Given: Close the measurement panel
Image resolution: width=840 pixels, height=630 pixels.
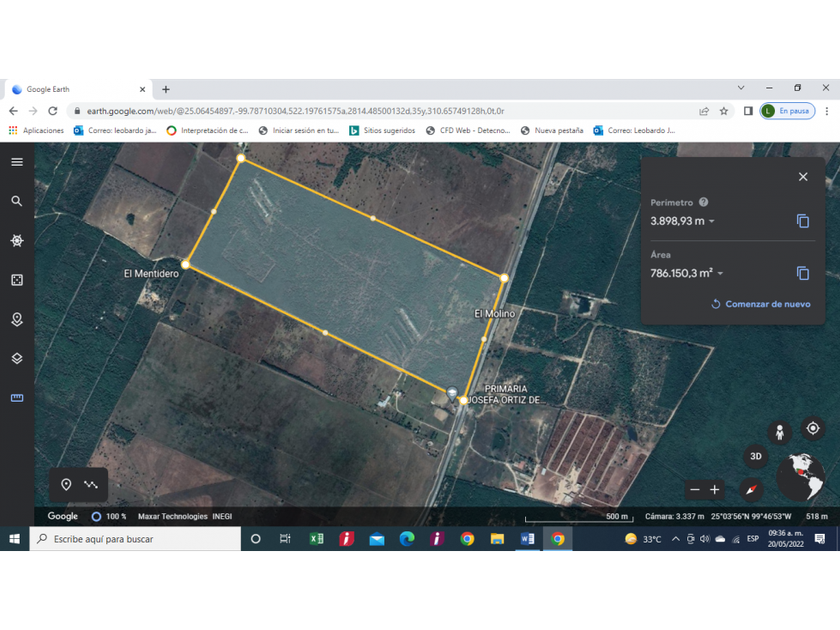Looking at the screenshot, I should click(x=802, y=177).
